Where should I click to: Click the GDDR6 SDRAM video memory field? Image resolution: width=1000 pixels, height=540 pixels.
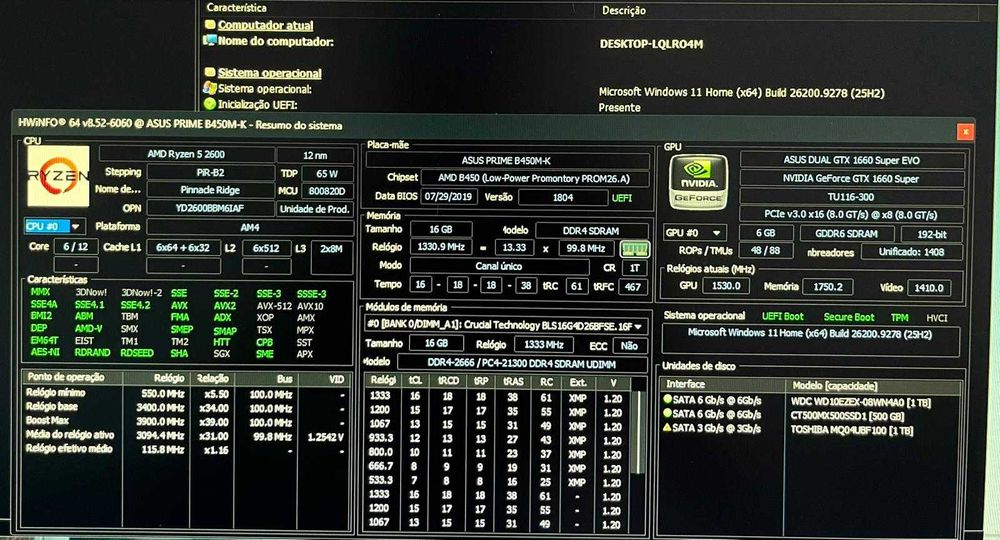[x=846, y=233]
